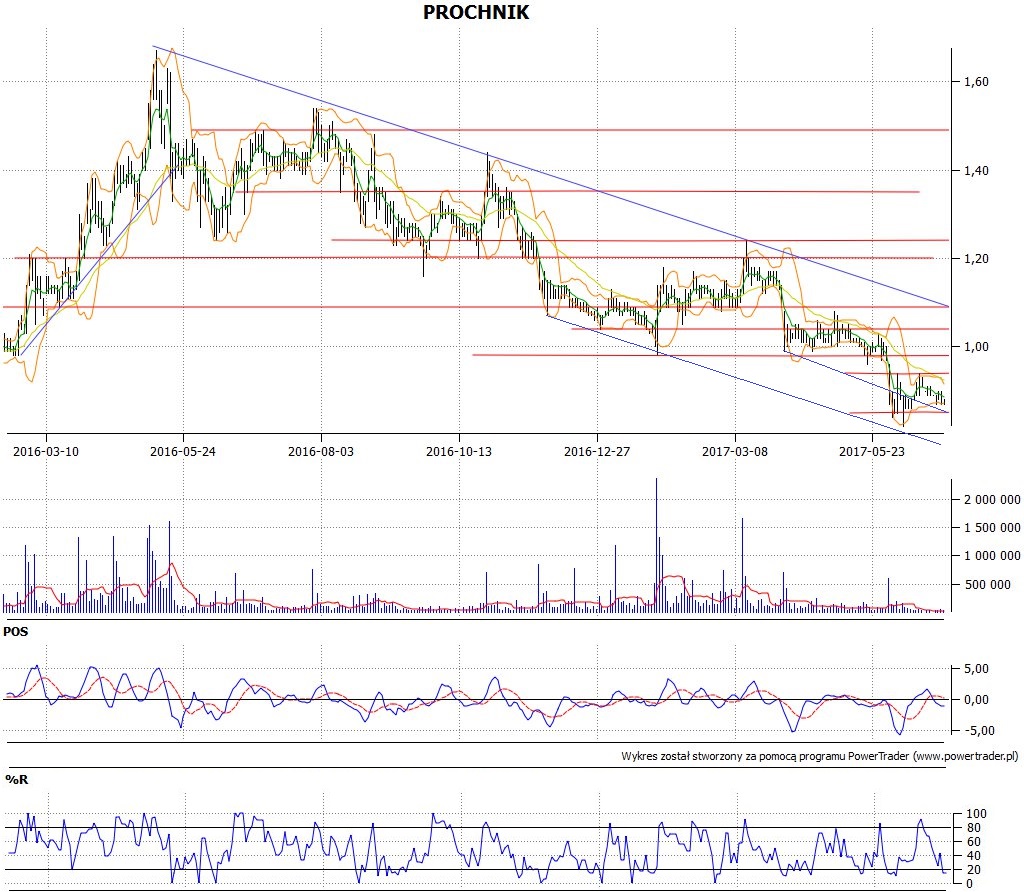Click the 100 label on %R axis

click(976, 814)
